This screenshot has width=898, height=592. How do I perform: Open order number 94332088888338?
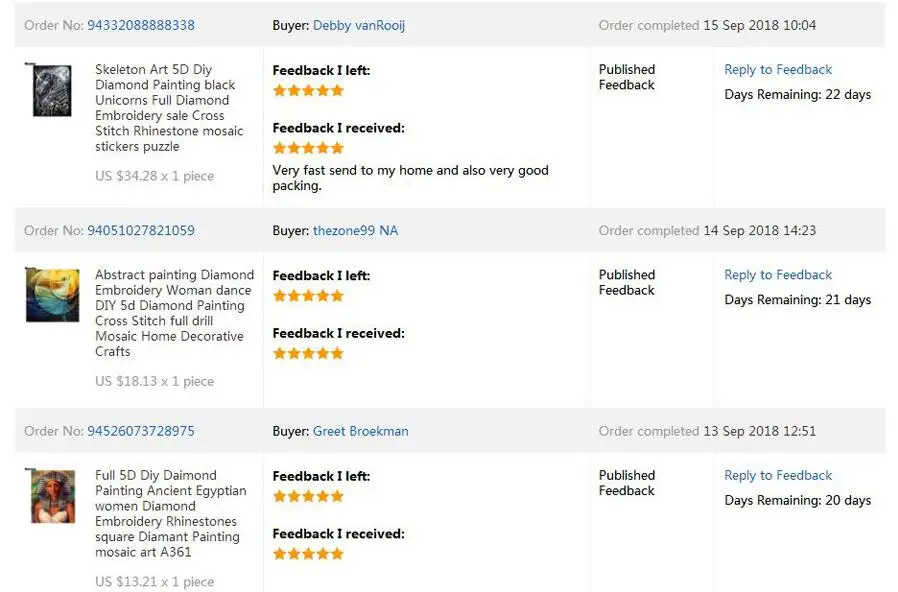click(x=141, y=25)
